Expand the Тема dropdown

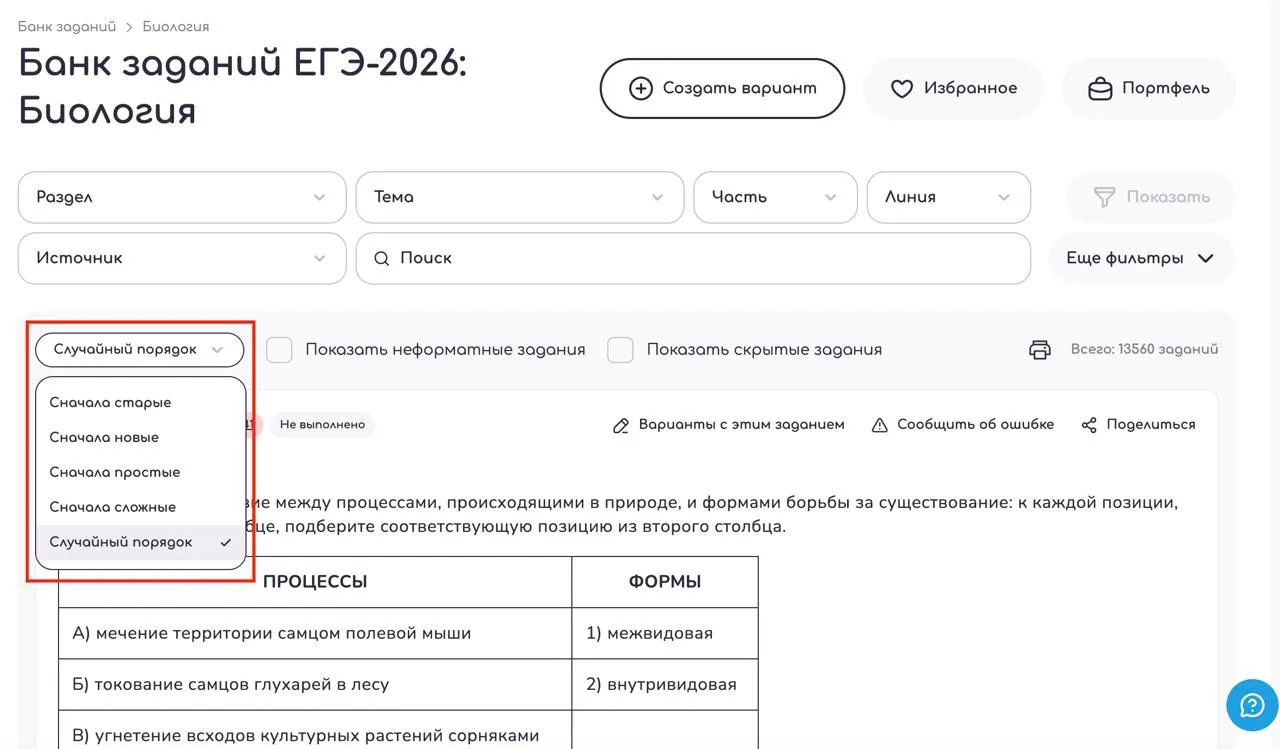pos(520,197)
